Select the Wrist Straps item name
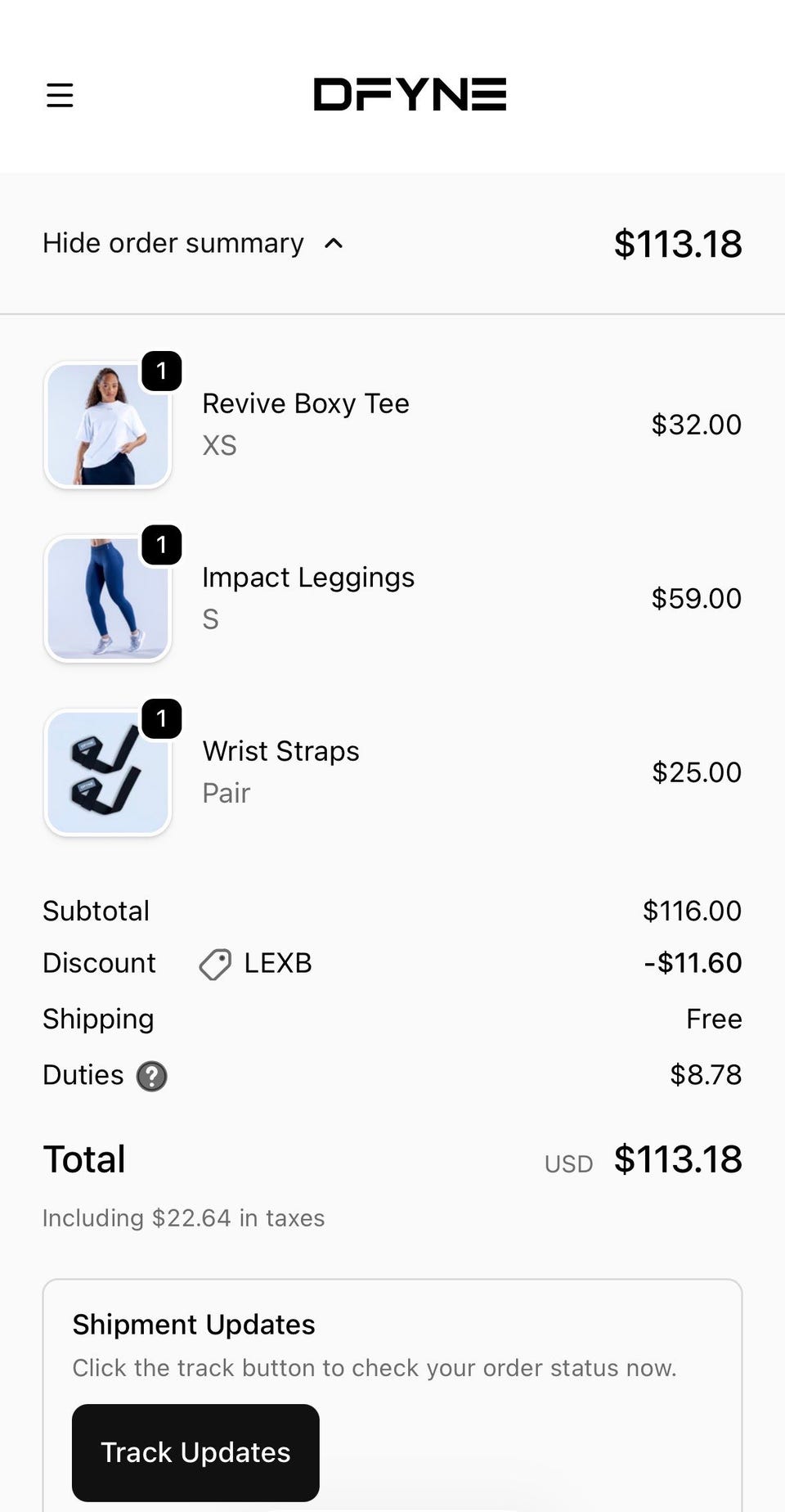 (x=280, y=751)
